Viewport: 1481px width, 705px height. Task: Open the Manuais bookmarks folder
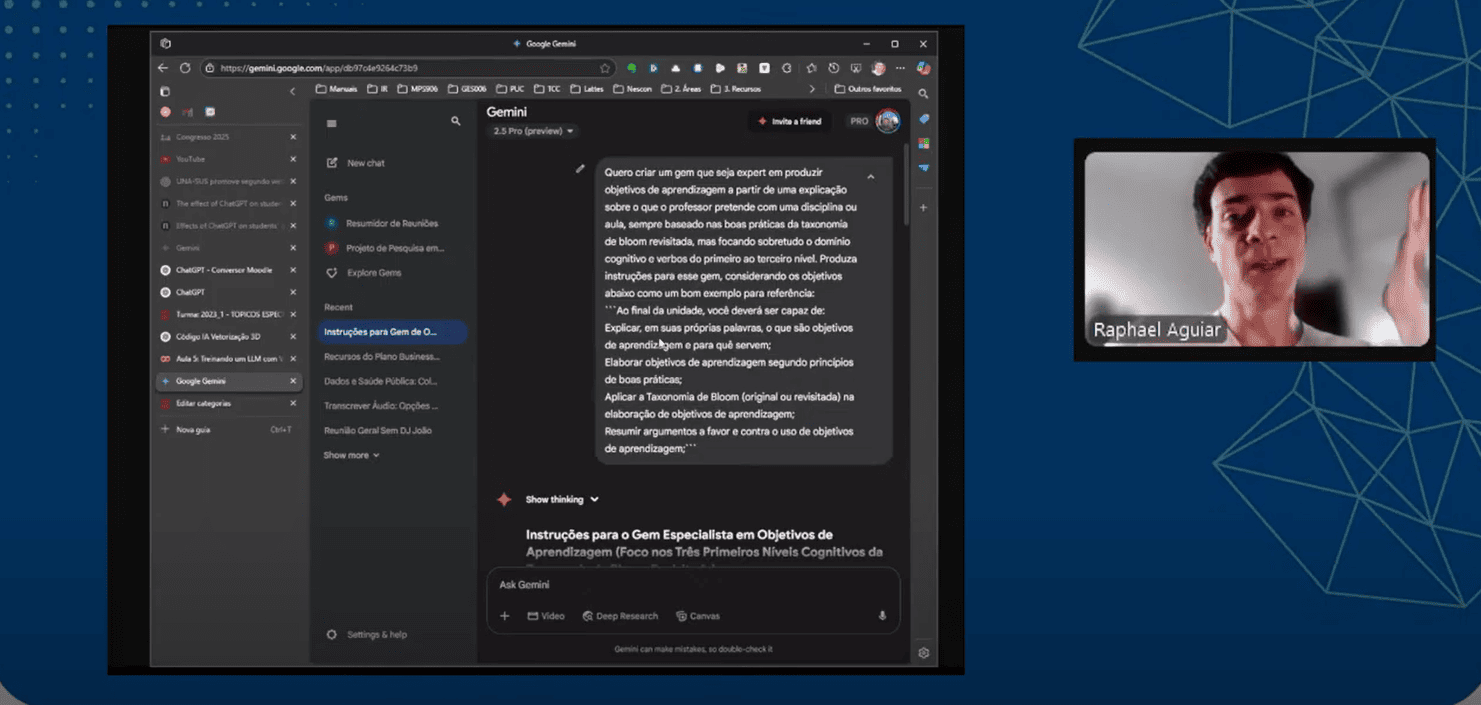tap(336, 89)
